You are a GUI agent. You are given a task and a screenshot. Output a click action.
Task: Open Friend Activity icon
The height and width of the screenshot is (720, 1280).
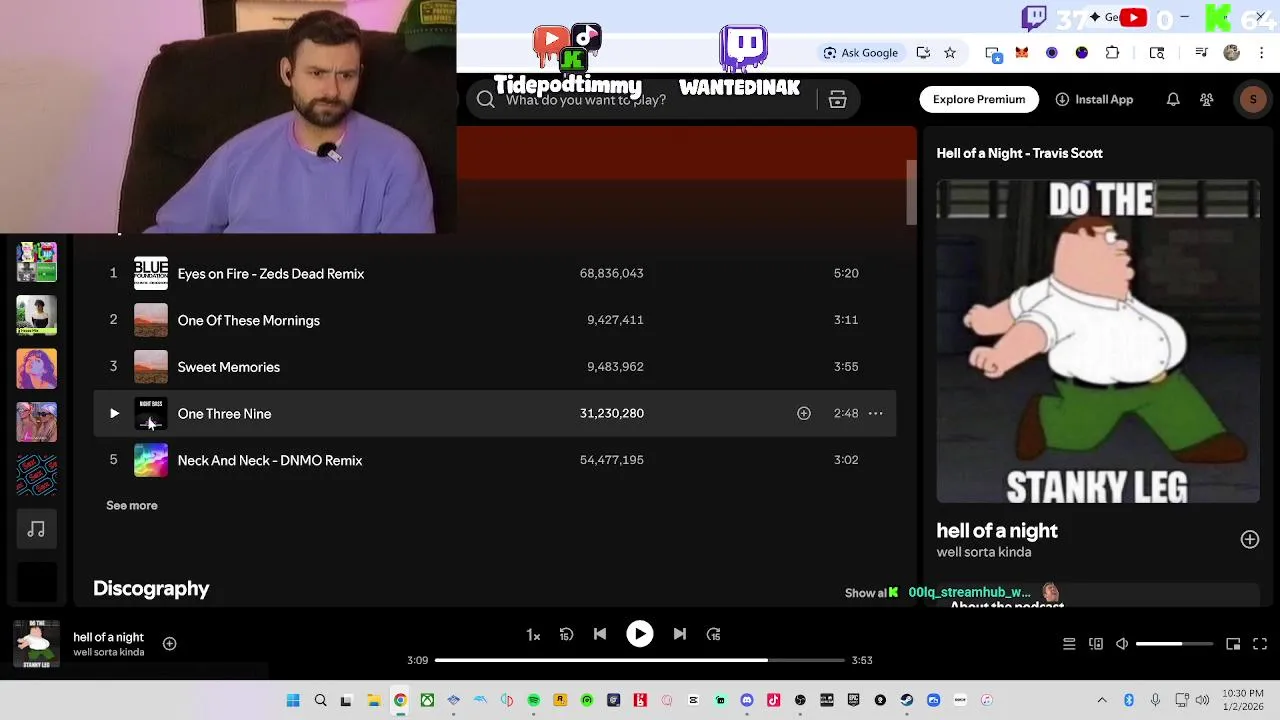[1207, 99]
